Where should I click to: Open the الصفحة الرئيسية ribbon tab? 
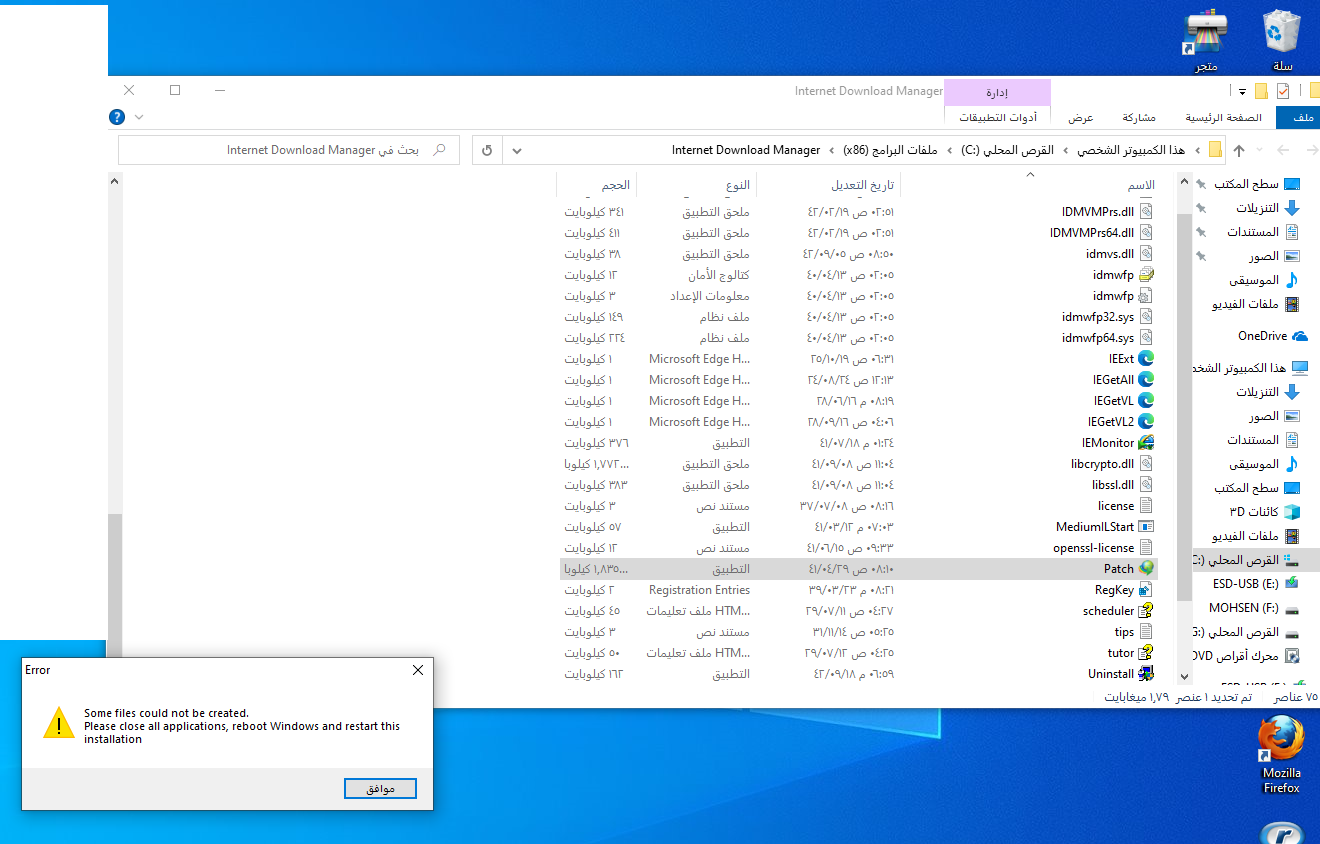[1224, 118]
